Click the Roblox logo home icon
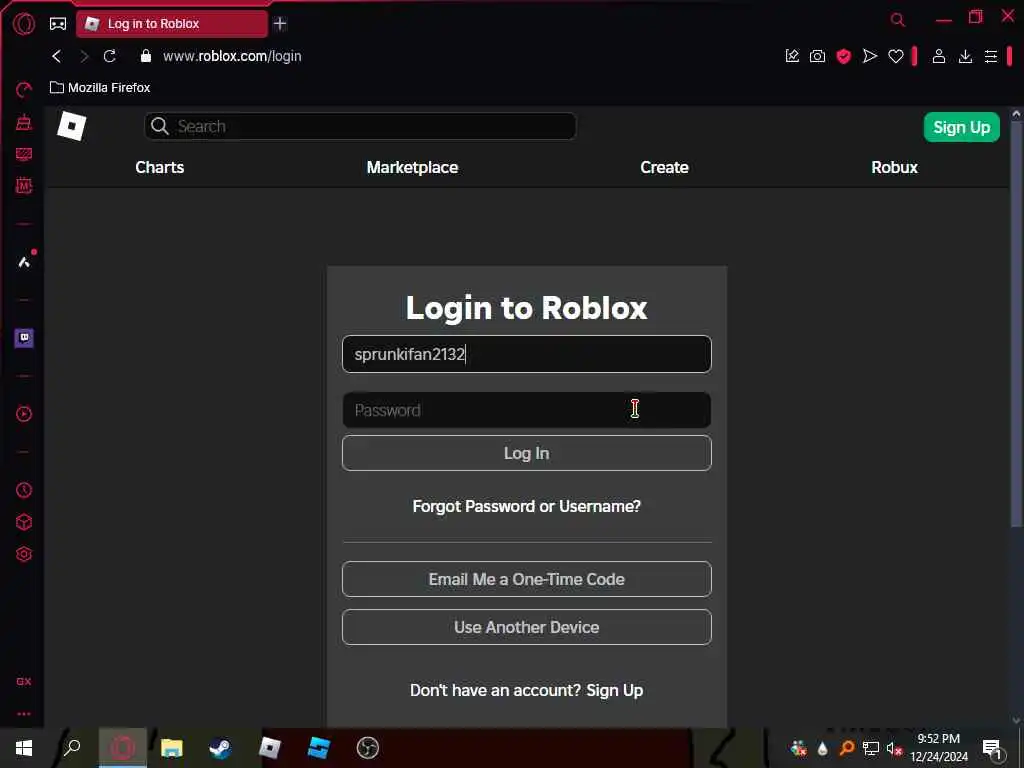Screen dimensions: 1024x768 coord(72,125)
